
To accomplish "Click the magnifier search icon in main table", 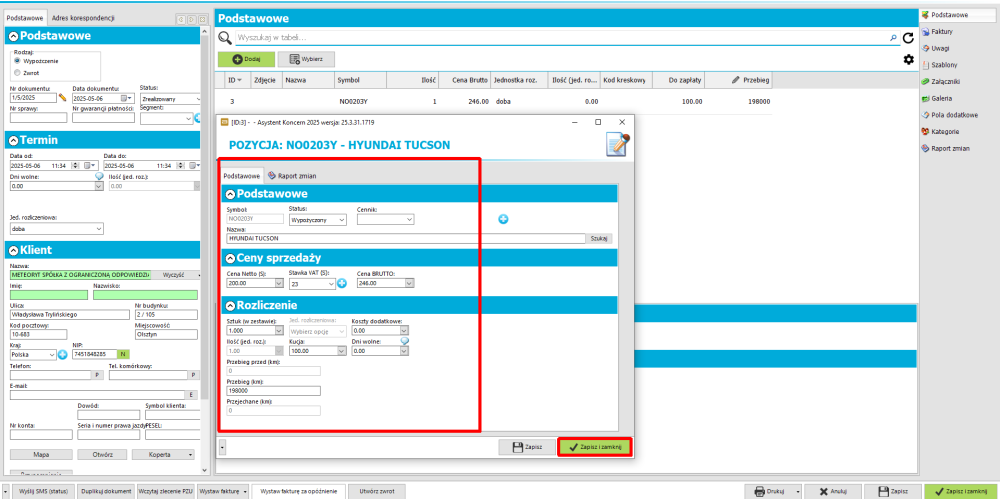I will coord(224,38).
